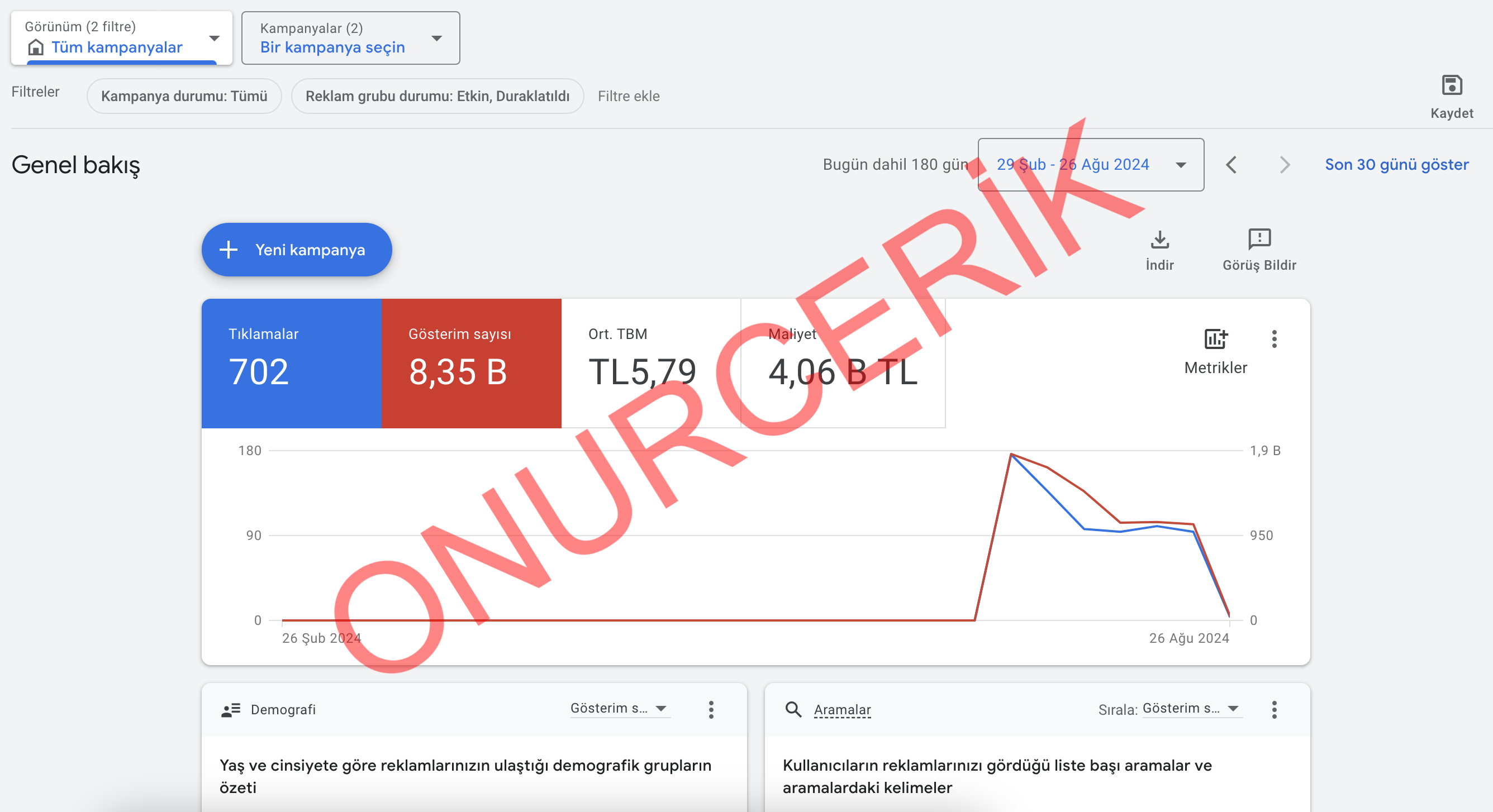1493x812 pixels.
Task: Open Demografi Gösterim metric dropdown
Action: click(620, 708)
